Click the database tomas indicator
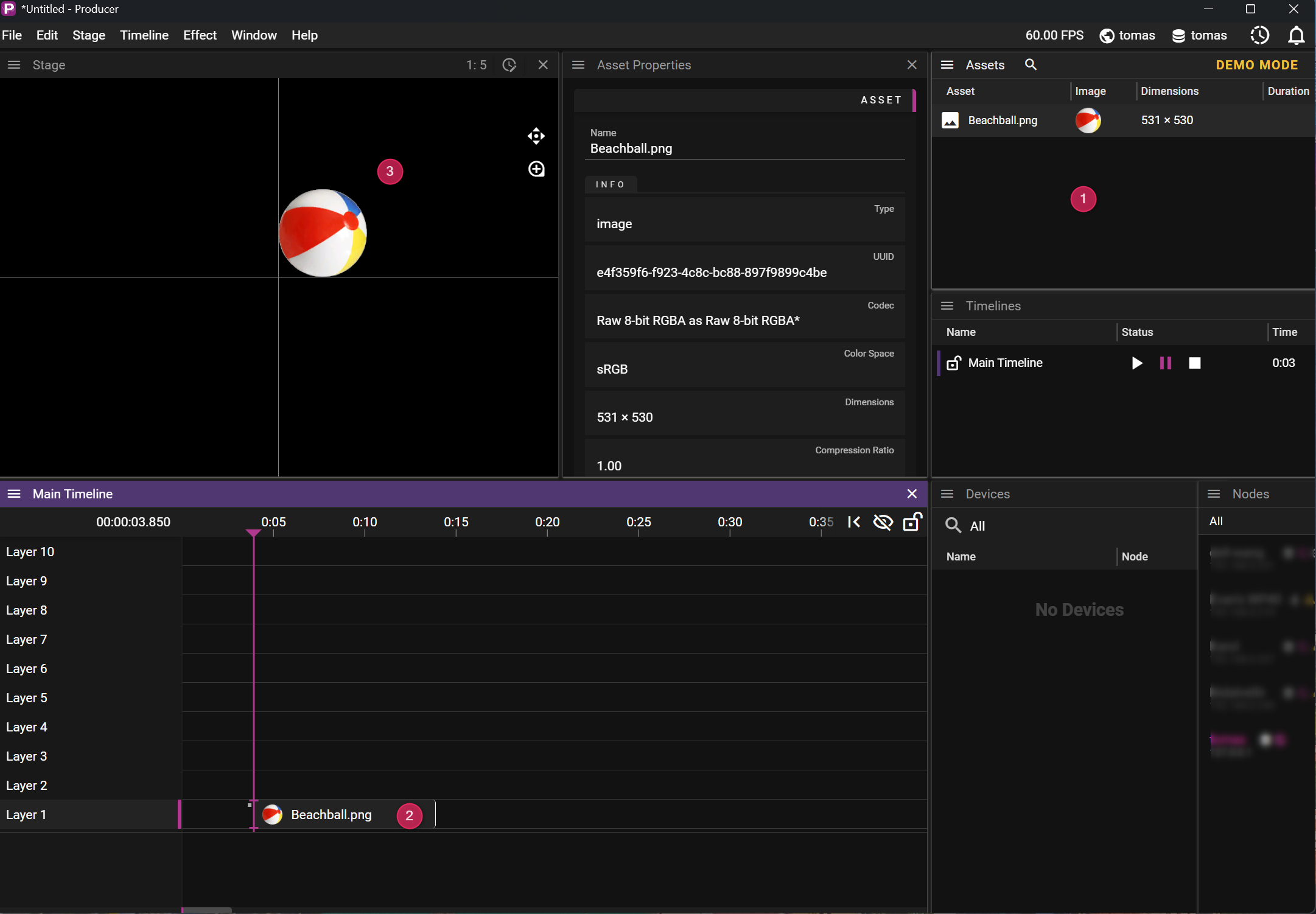Image resolution: width=1316 pixels, height=914 pixels. click(x=1200, y=35)
